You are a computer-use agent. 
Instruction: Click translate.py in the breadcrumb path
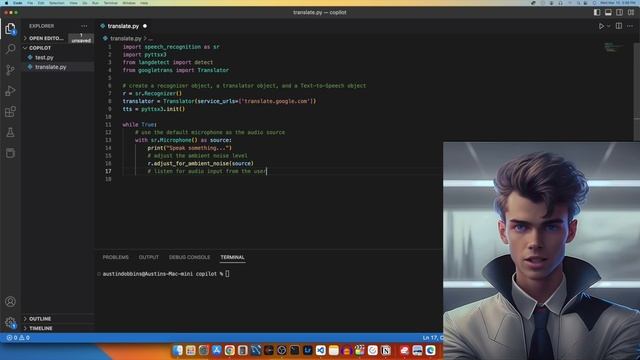[x=125, y=38]
